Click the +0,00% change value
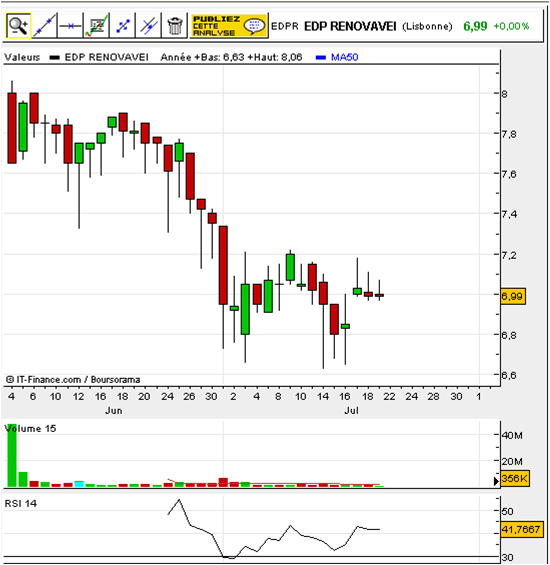Viewport: 550px width, 565px height. [511, 26]
